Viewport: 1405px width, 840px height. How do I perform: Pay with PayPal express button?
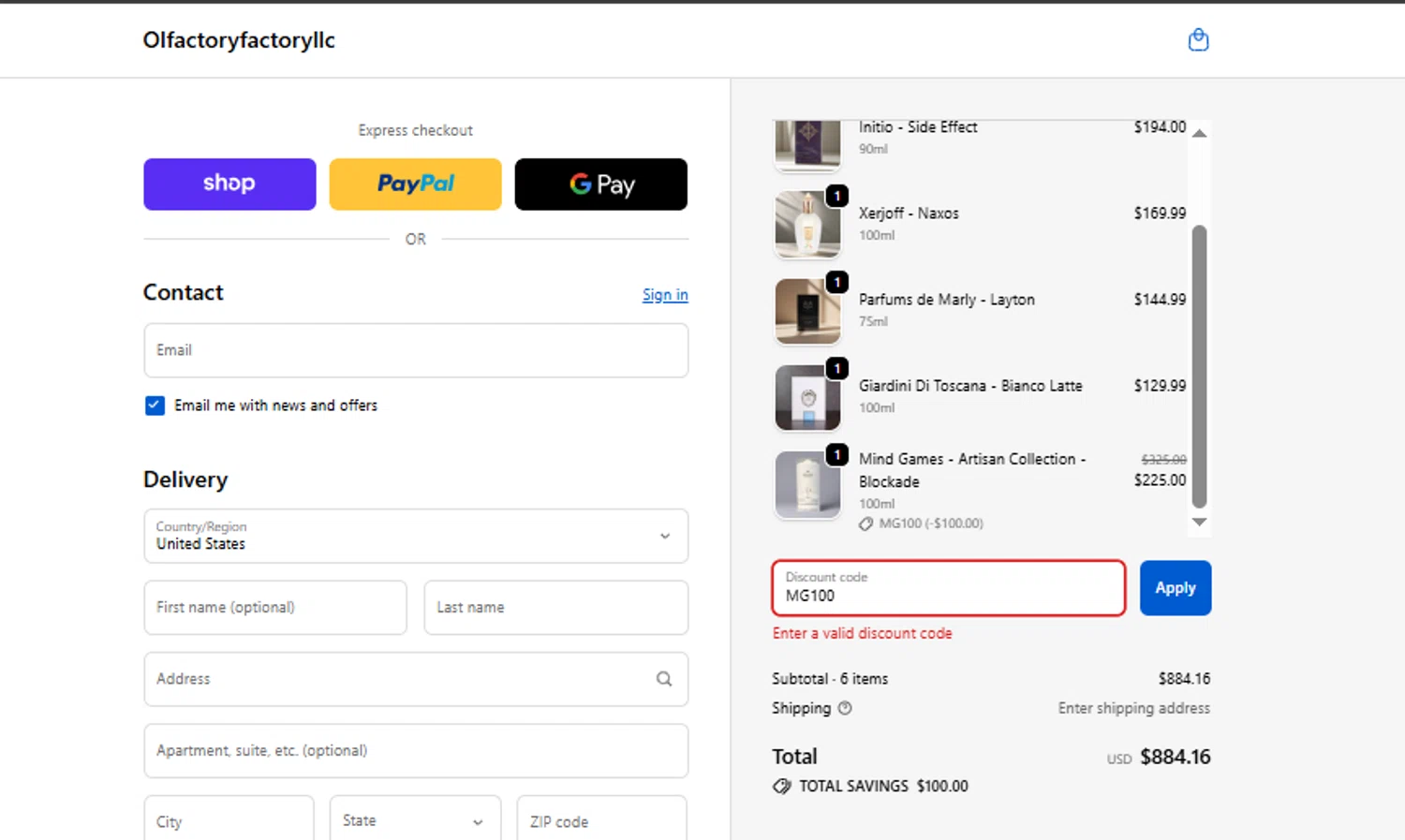(415, 184)
